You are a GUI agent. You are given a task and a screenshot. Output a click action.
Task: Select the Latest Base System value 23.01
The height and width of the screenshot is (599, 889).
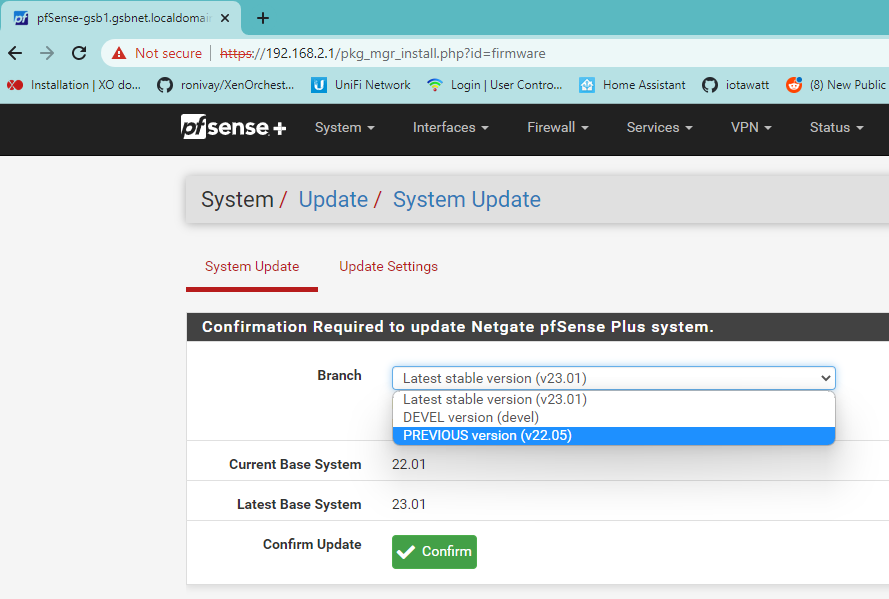(409, 504)
